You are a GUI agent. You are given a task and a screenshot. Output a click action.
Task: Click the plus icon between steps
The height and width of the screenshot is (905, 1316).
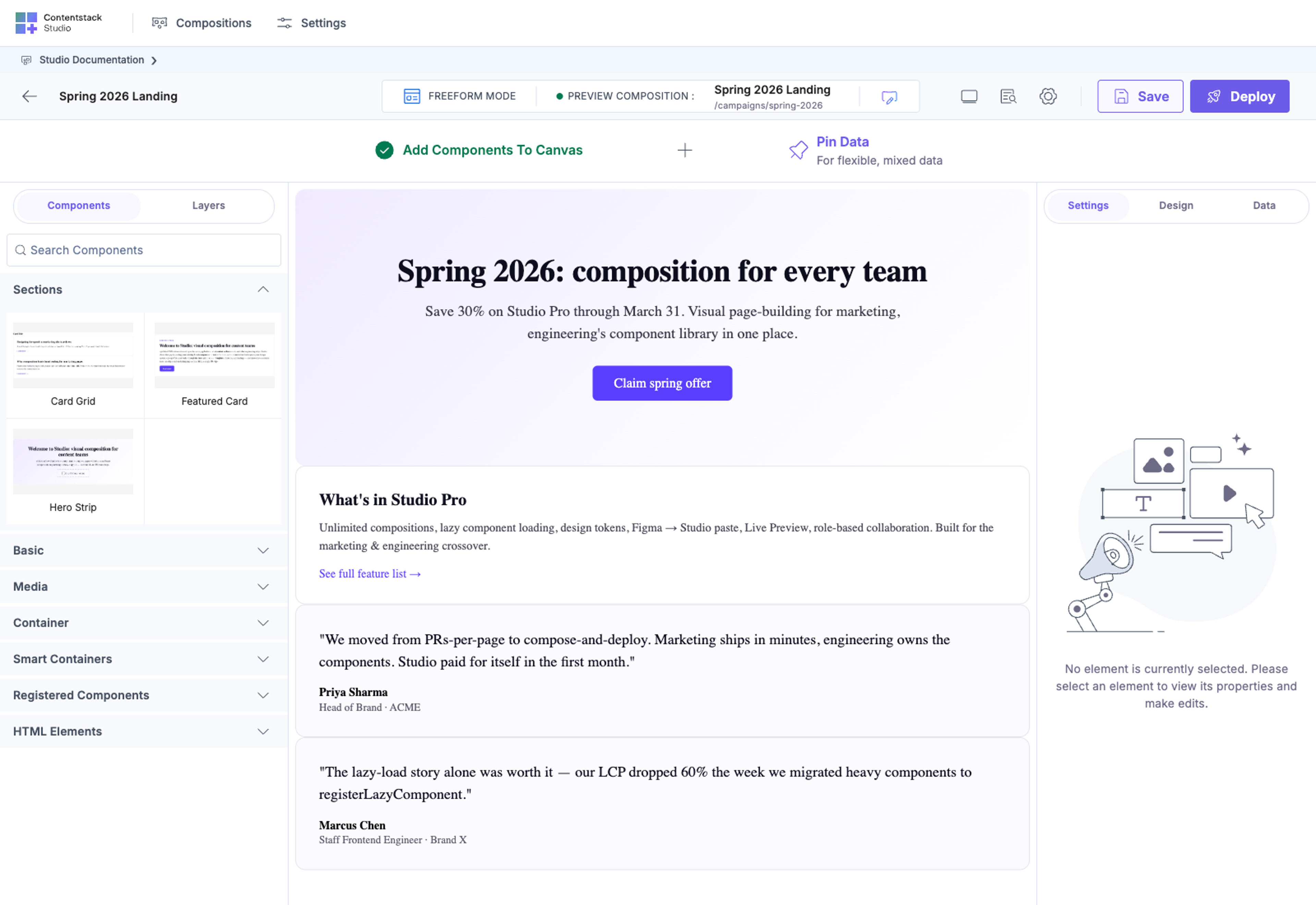coord(685,150)
